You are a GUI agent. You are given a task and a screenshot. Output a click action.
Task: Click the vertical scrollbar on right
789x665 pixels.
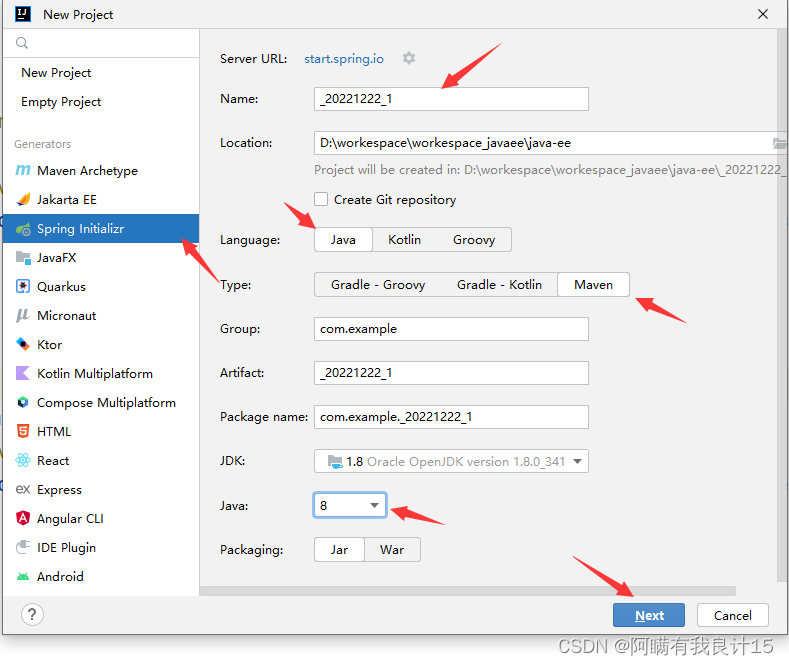tap(781, 304)
